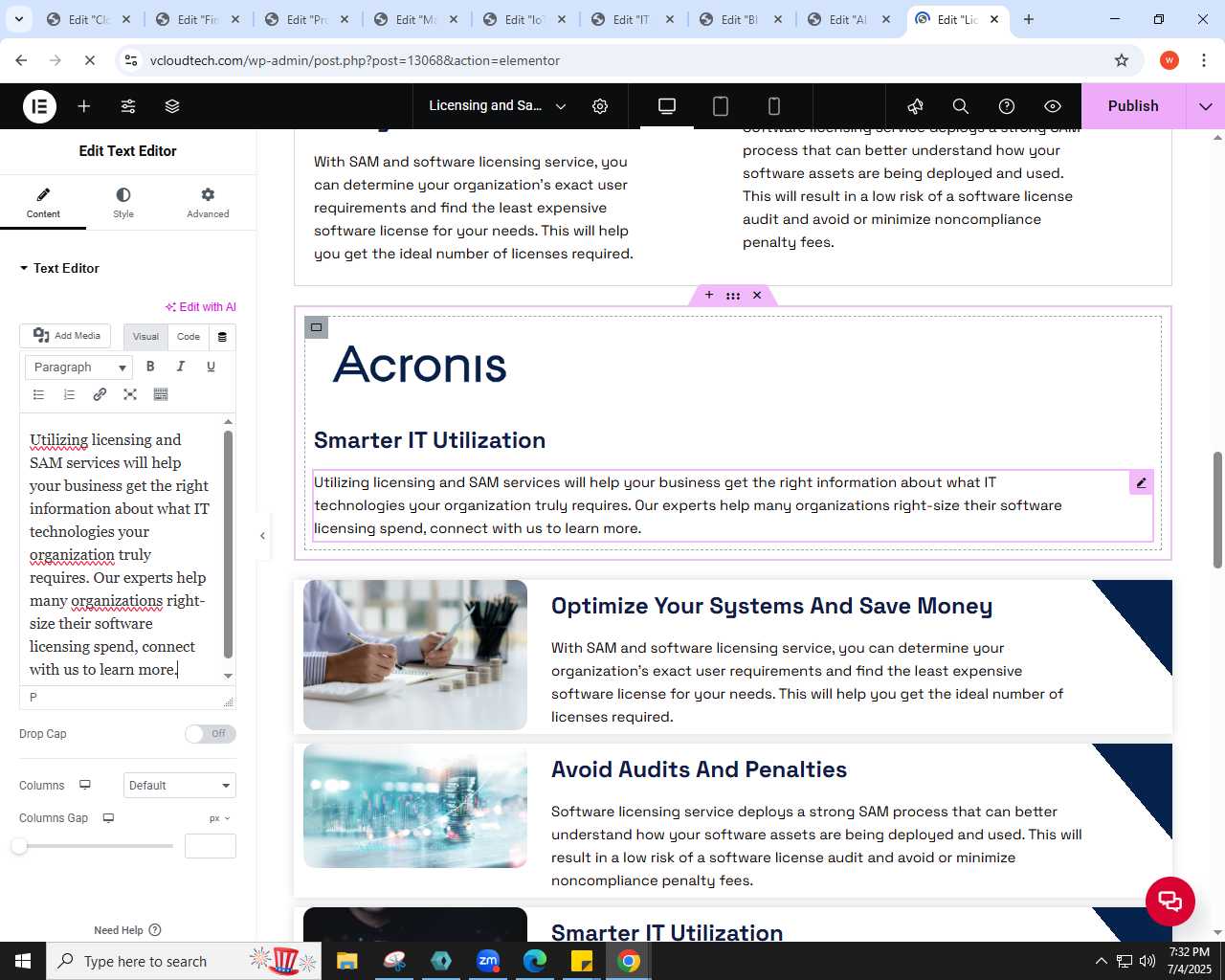Click the inner container handle icon

(317, 327)
